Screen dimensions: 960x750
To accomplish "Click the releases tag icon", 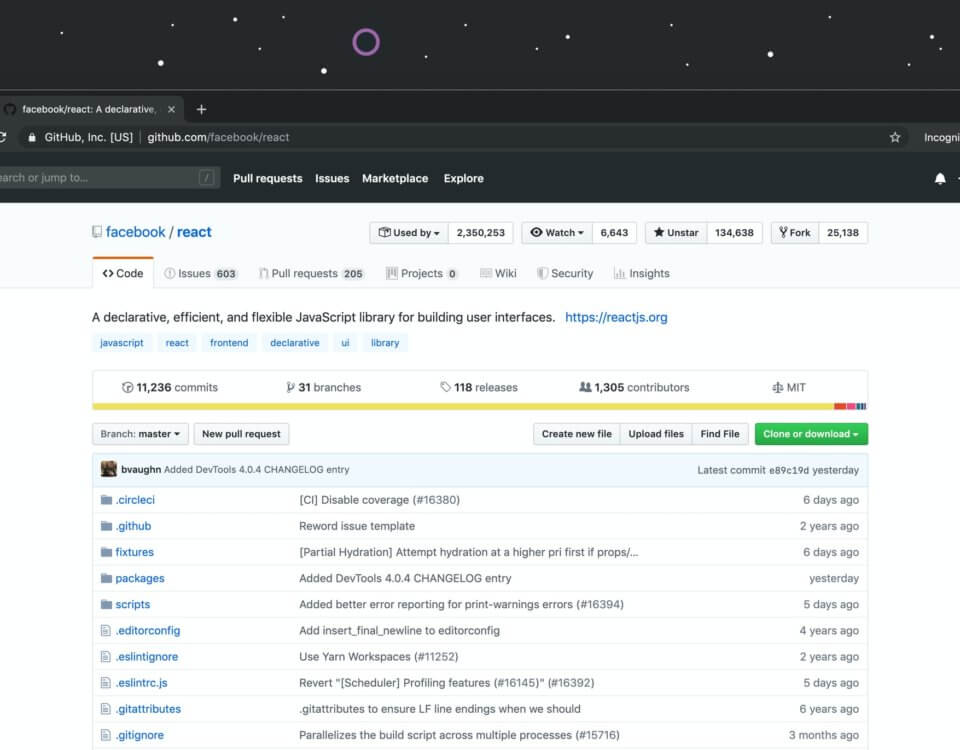I will pyautogui.click(x=445, y=387).
